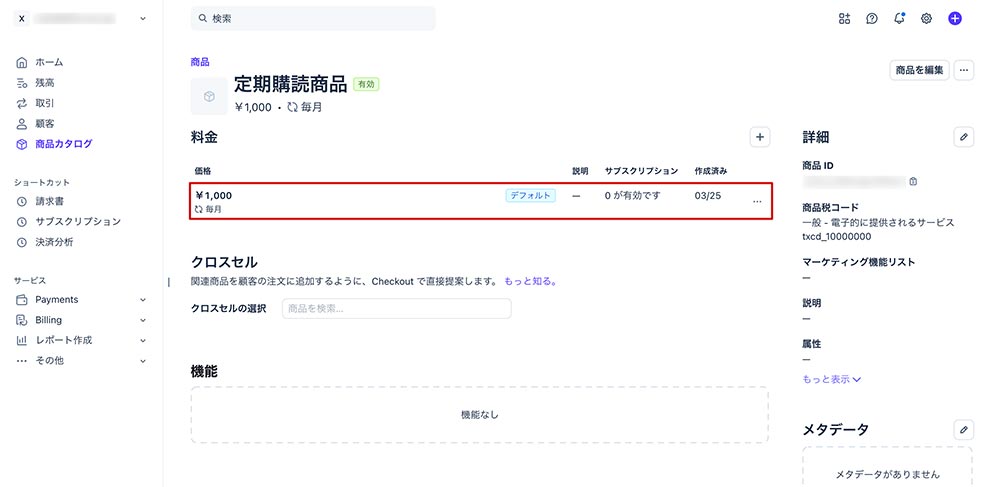The image size is (1000, 487).
Task: Follow the もっと知る link
Action: click(530, 282)
